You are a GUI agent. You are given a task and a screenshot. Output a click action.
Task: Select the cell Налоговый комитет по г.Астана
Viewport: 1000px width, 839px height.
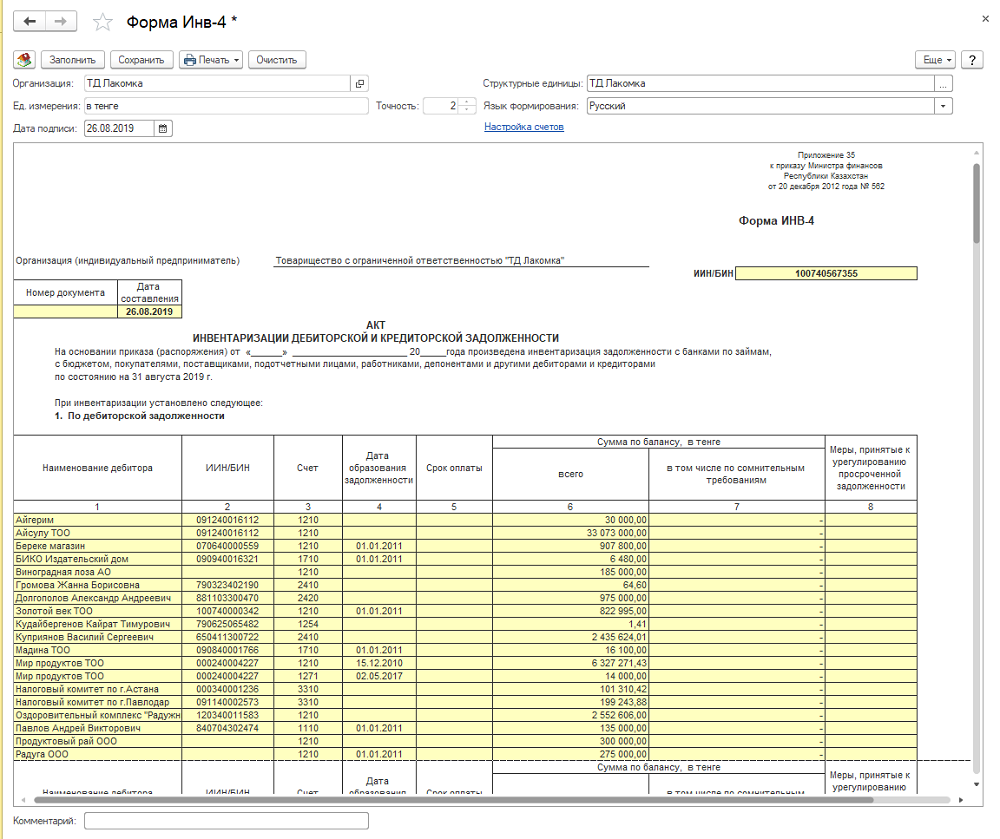click(x=98, y=689)
